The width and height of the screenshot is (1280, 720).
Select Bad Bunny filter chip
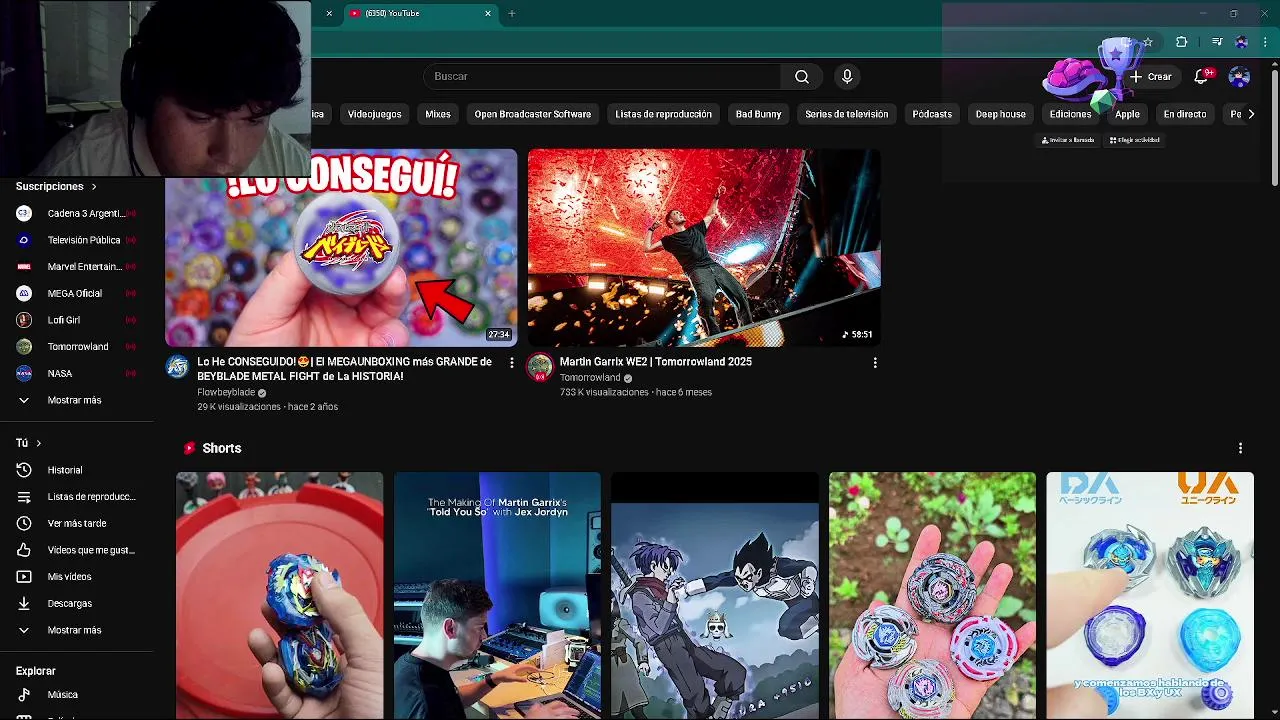click(x=759, y=114)
